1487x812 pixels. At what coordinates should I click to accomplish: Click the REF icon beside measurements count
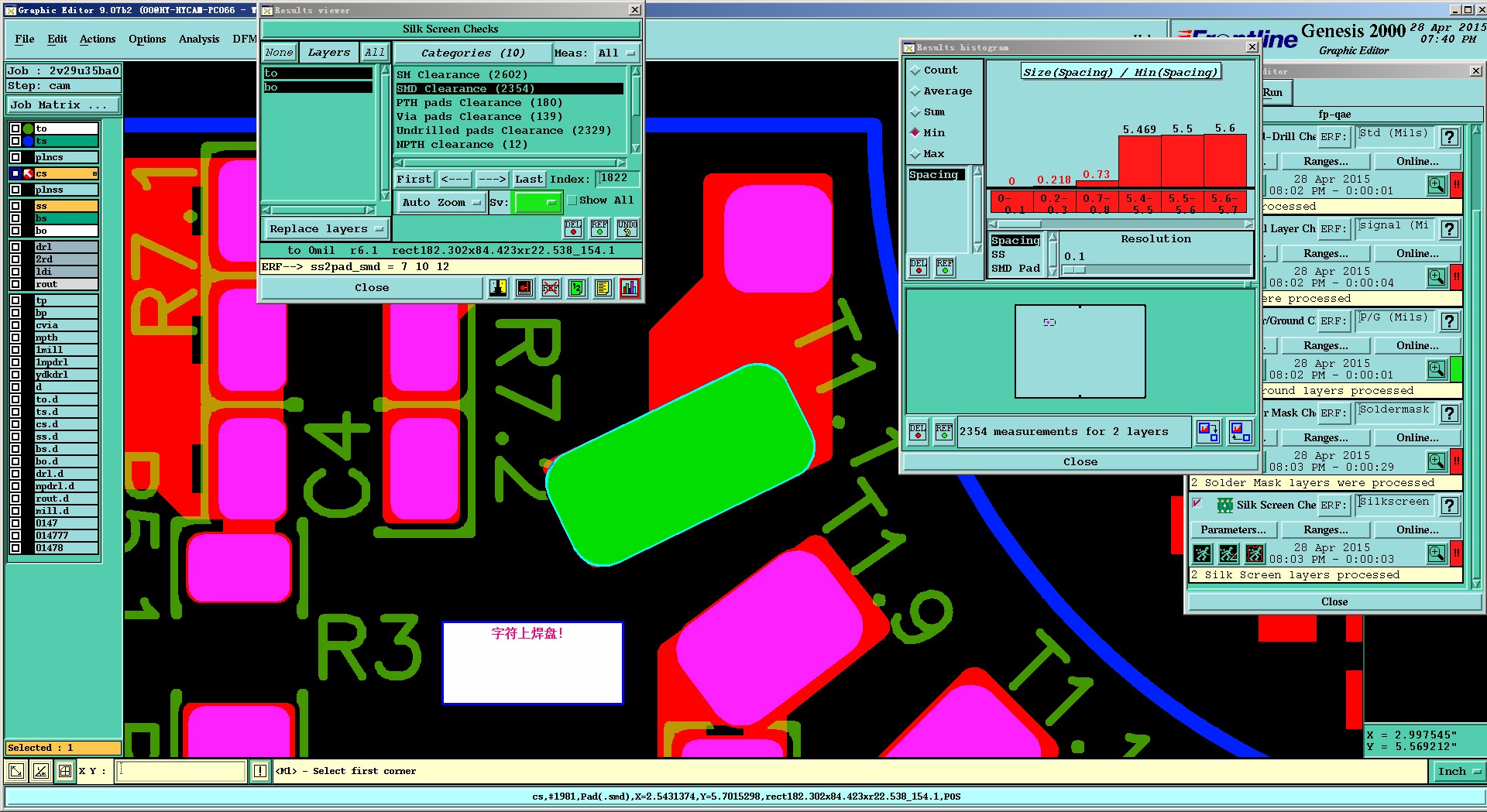coord(944,432)
